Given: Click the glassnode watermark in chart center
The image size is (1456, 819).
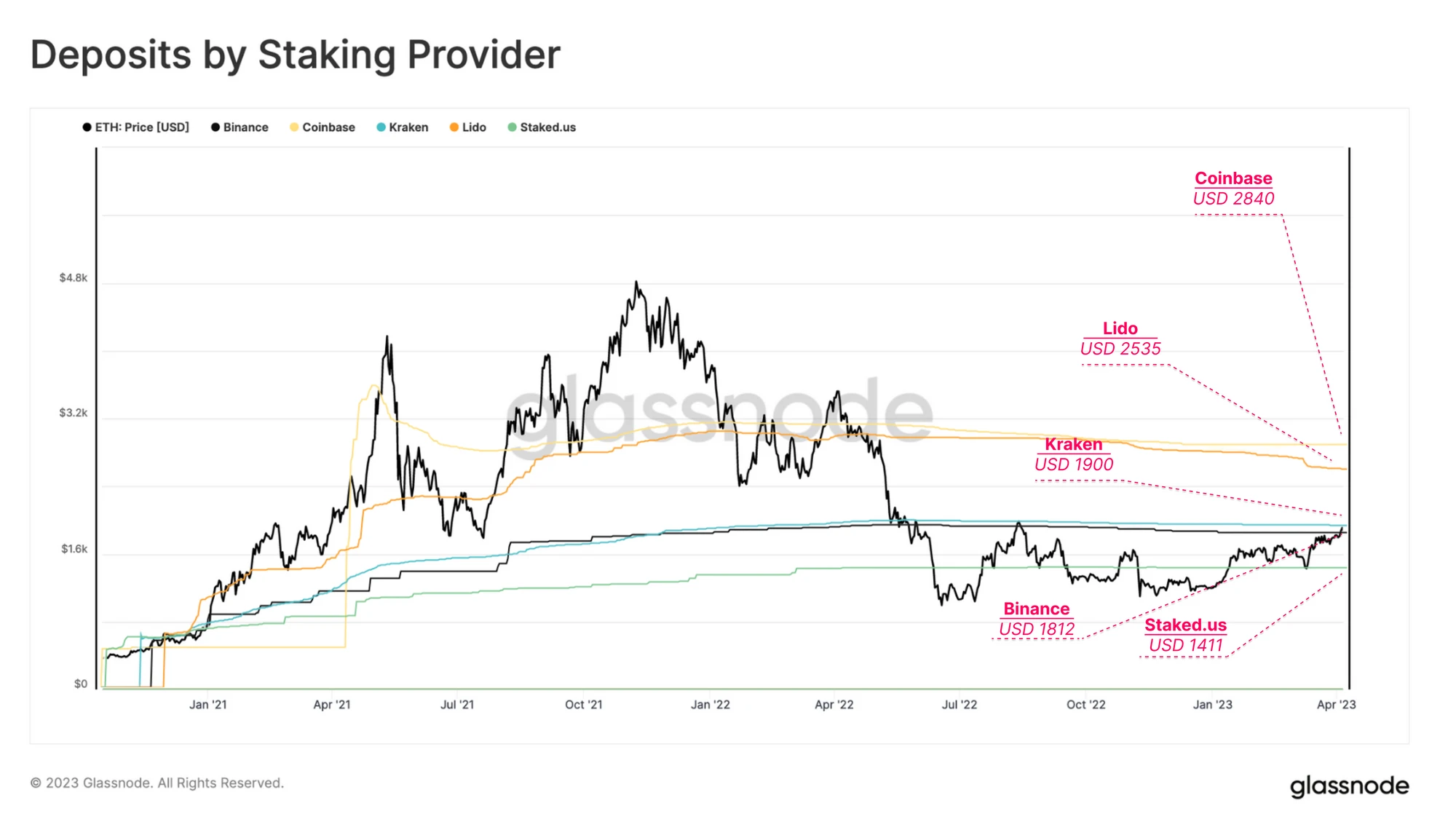Looking at the screenshot, I should (x=719, y=411).
